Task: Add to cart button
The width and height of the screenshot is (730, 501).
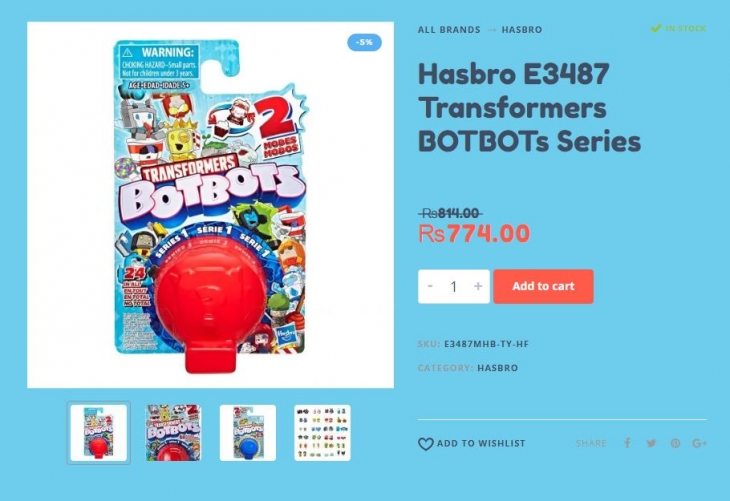Action: [543, 286]
